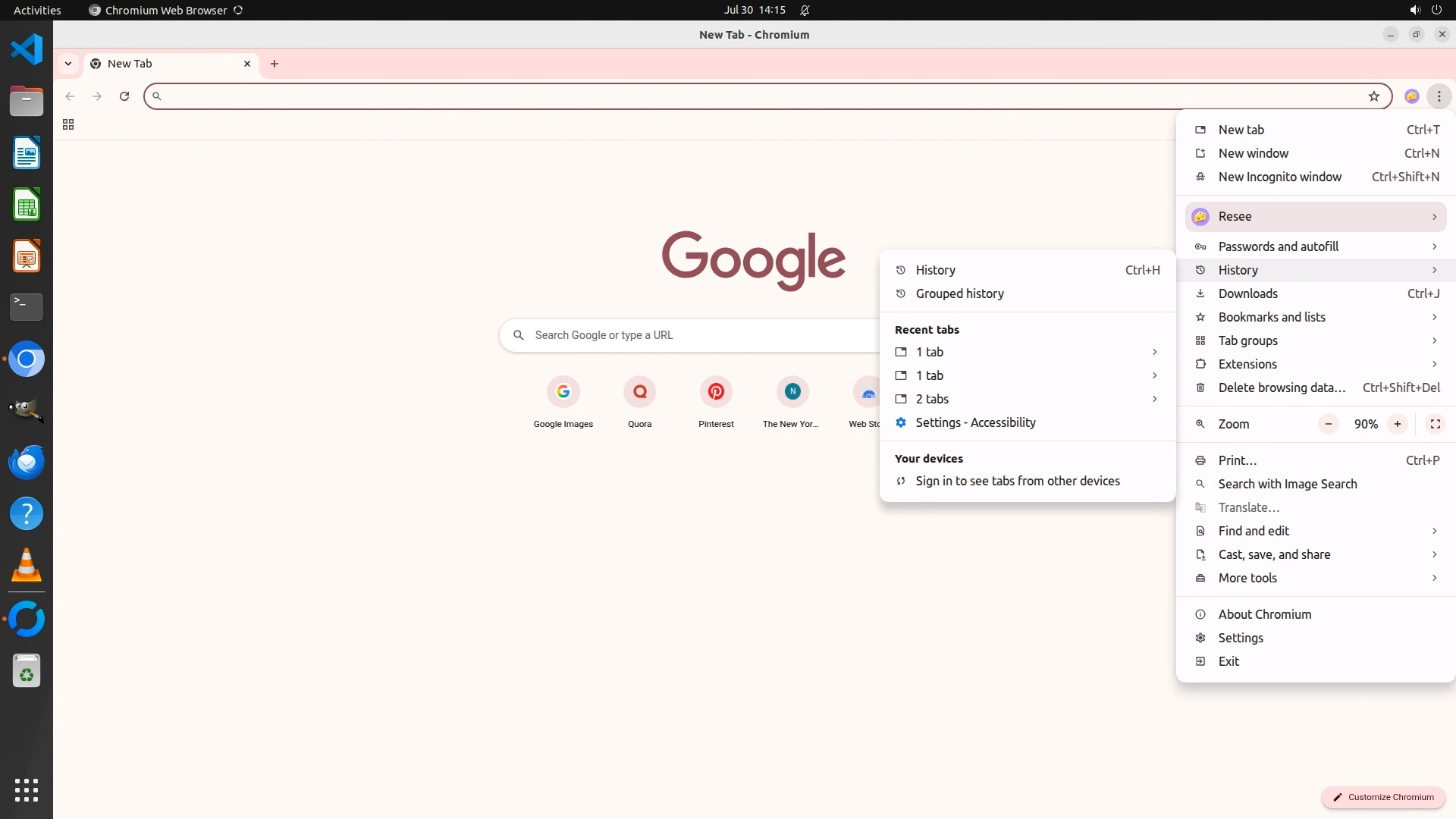Viewport: 1456px width, 819px height.
Task: Click the profile avatar icon in the toolbar
Action: [1411, 96]
